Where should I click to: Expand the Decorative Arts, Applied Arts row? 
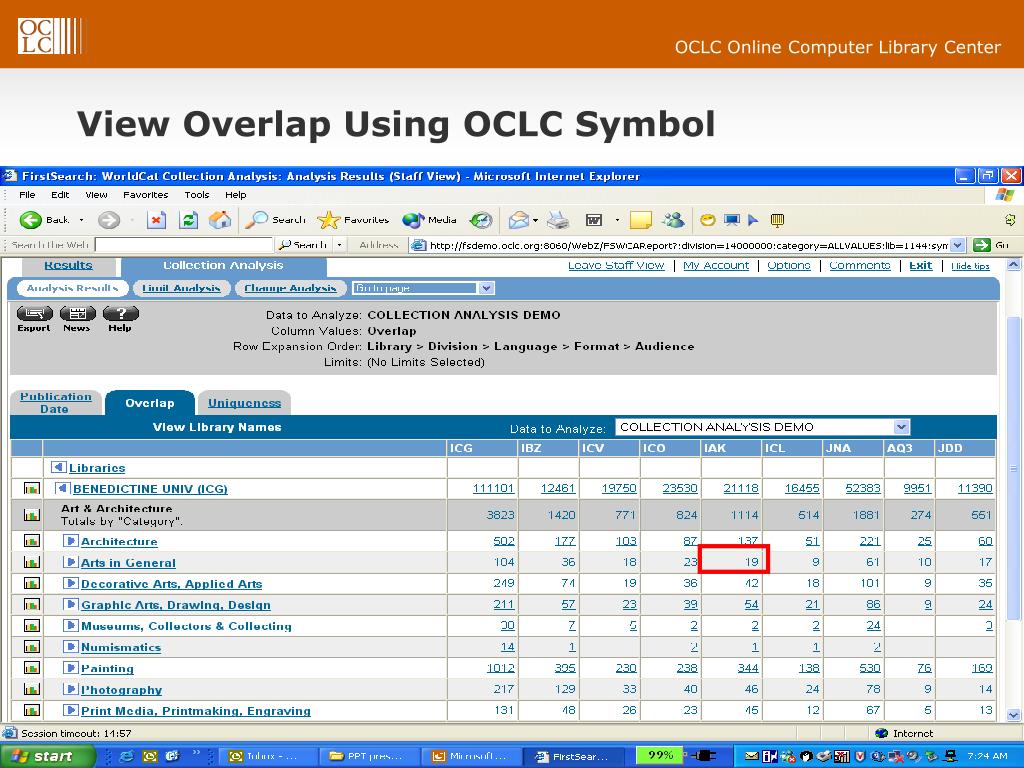tap(71, 583)
